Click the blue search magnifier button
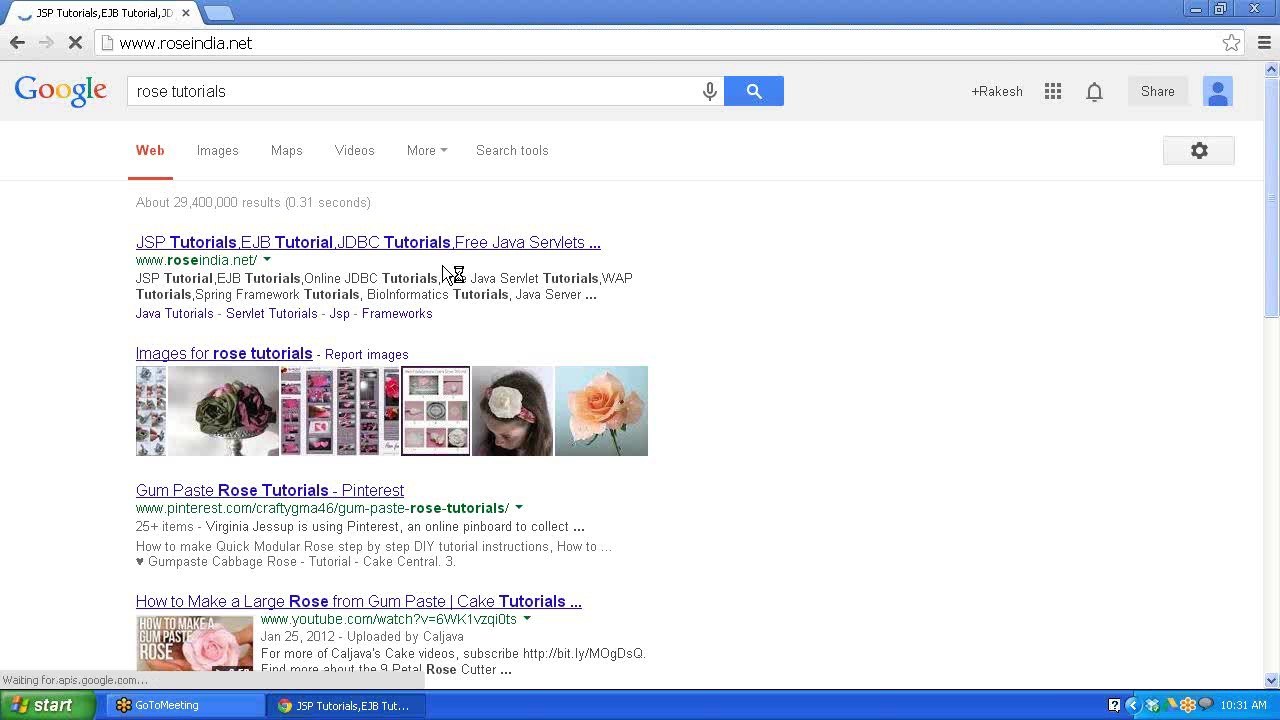 click(754, 91)
